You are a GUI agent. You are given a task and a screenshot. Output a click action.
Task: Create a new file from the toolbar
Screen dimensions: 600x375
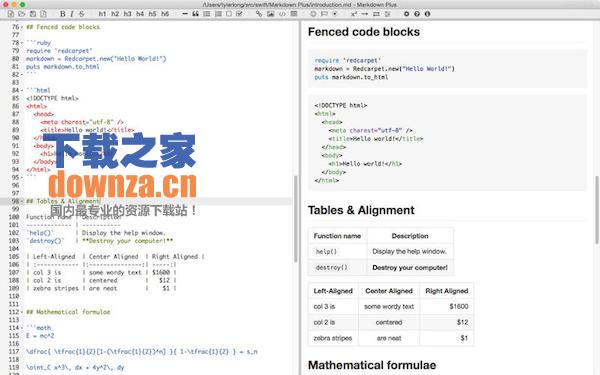(x=11, y=14)
